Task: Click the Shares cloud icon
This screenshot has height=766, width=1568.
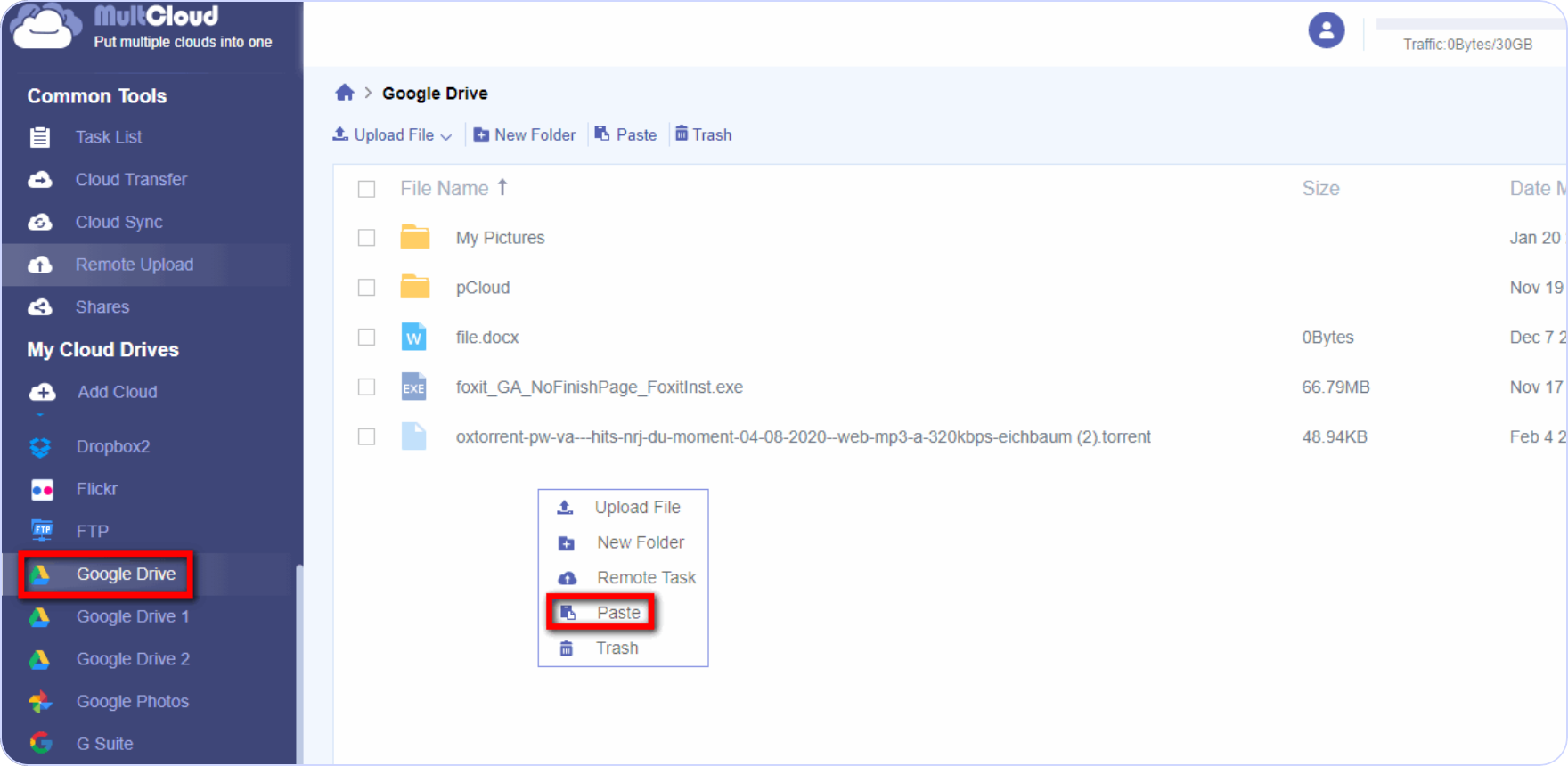Action: coord(40,307)
